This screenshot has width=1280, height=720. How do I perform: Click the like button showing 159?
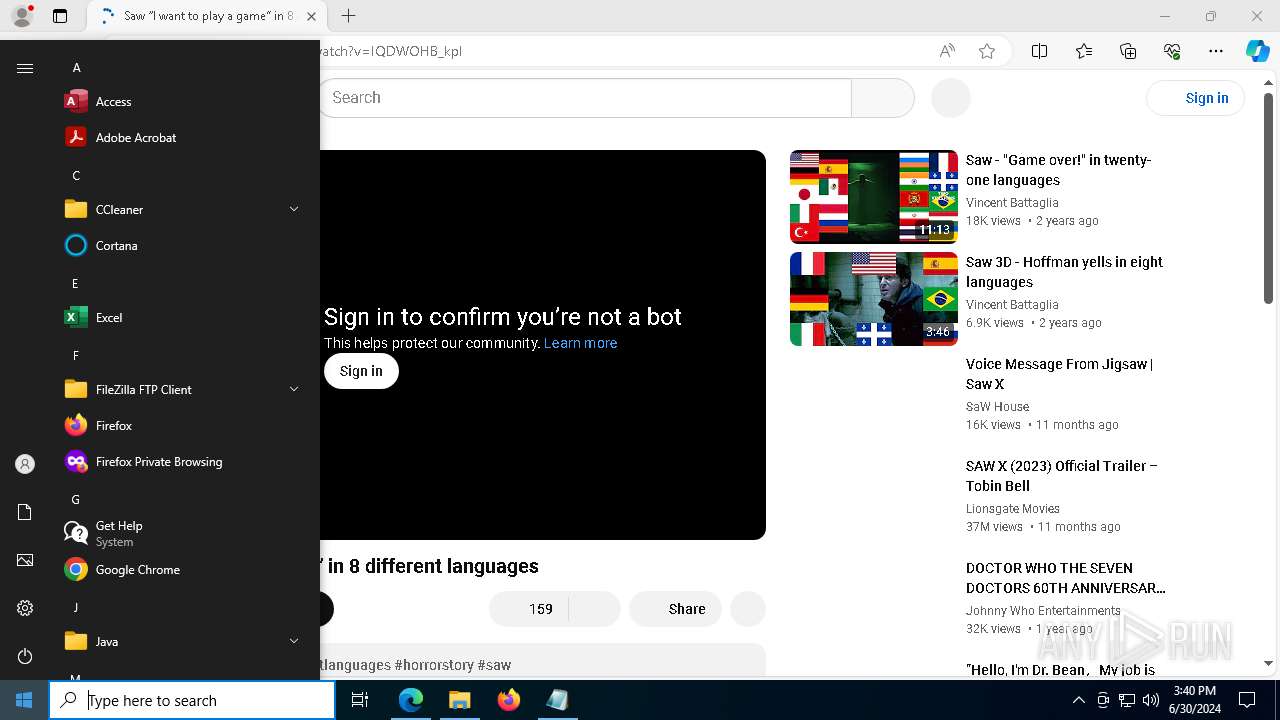[x=529, y=609]
